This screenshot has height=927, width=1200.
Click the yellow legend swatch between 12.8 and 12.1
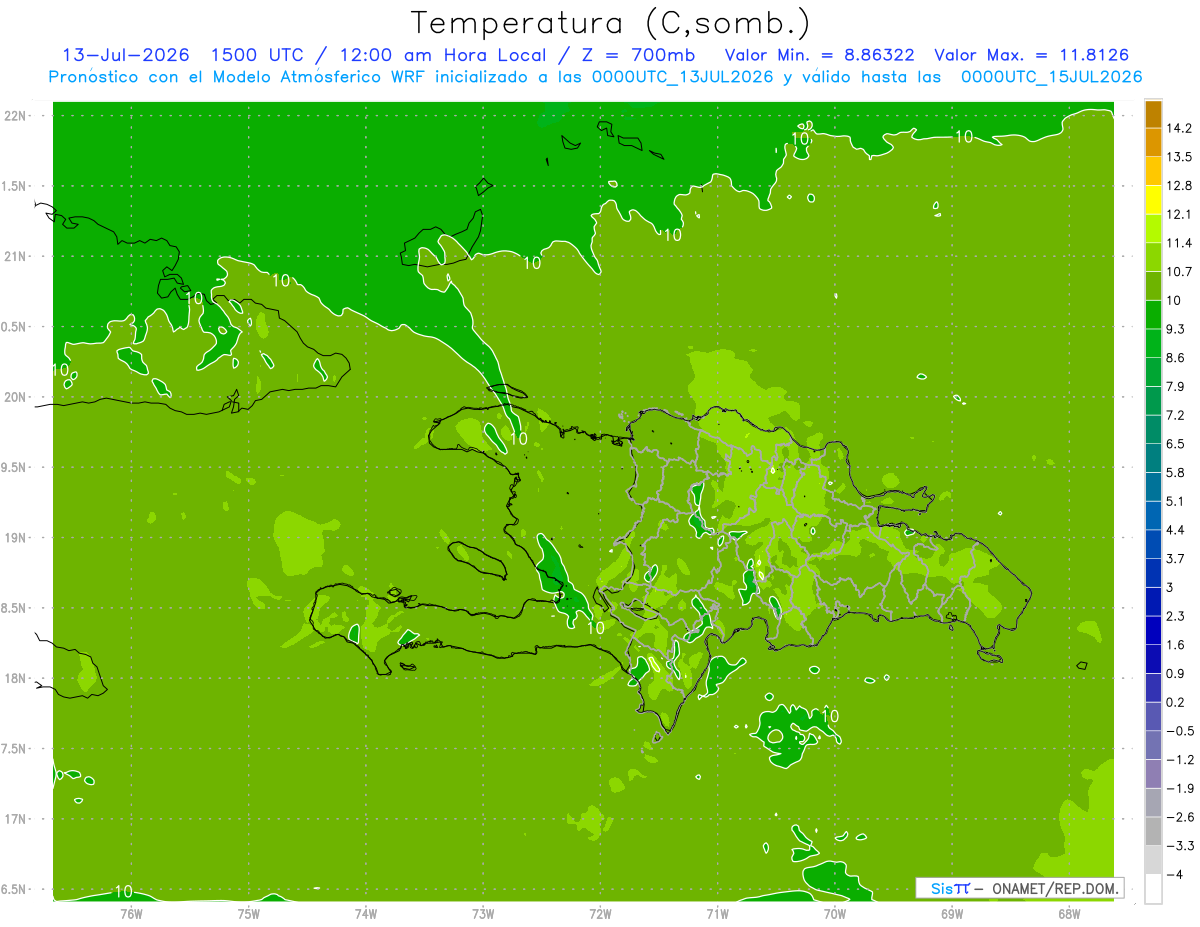(1153, 200)
